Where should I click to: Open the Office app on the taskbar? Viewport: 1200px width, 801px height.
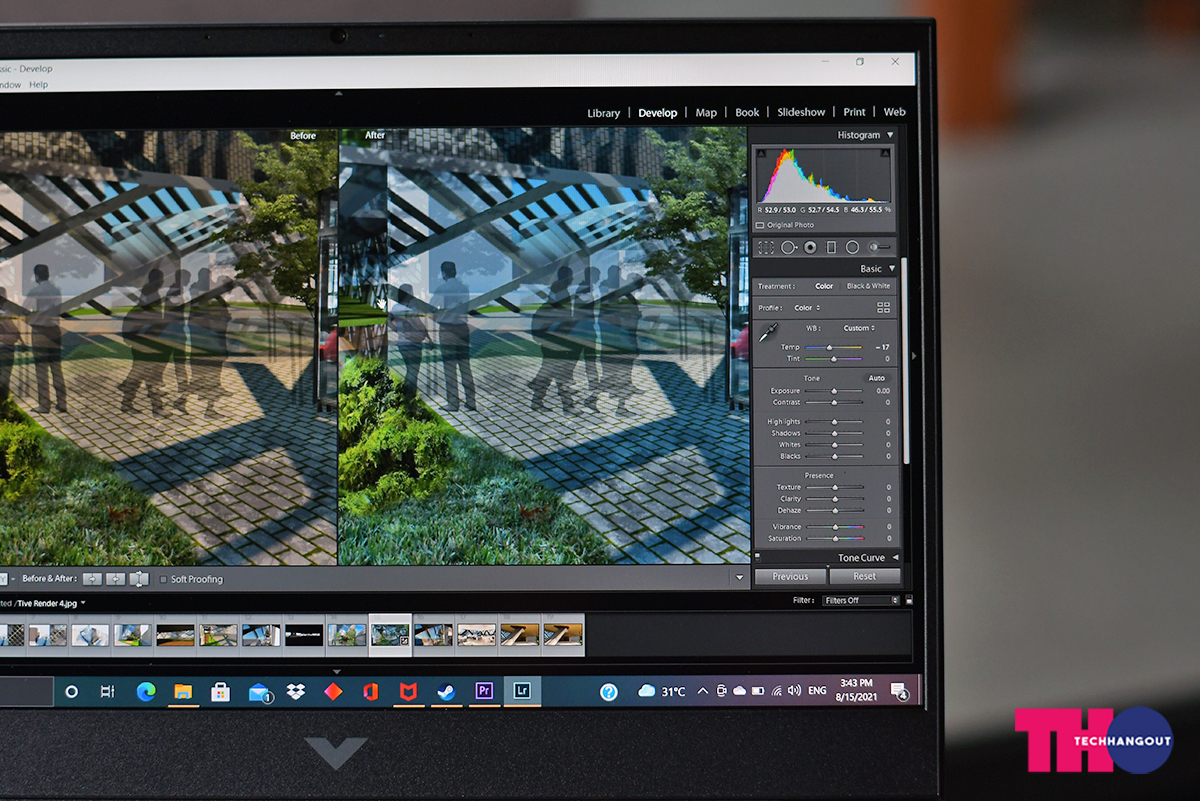click(370, 691)
